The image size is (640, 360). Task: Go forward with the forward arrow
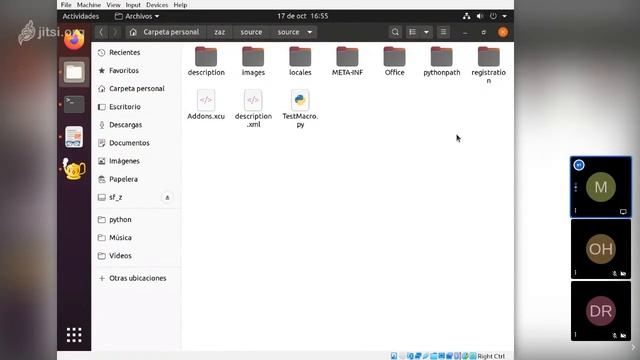pos(115,32)
